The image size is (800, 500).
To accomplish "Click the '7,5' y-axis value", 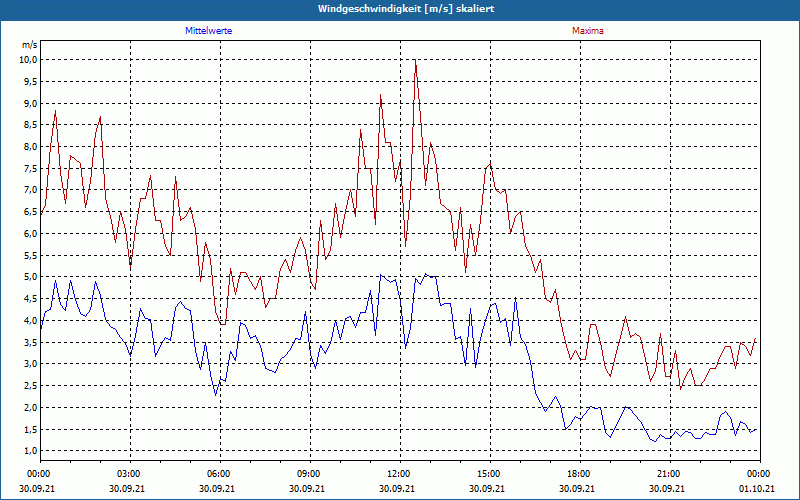I will point(31,168).
